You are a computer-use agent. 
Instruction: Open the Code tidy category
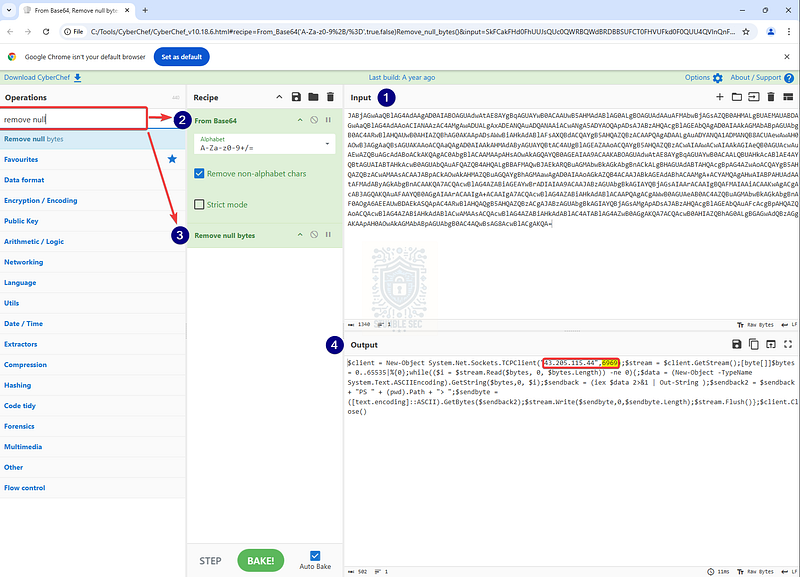point(92,406)
